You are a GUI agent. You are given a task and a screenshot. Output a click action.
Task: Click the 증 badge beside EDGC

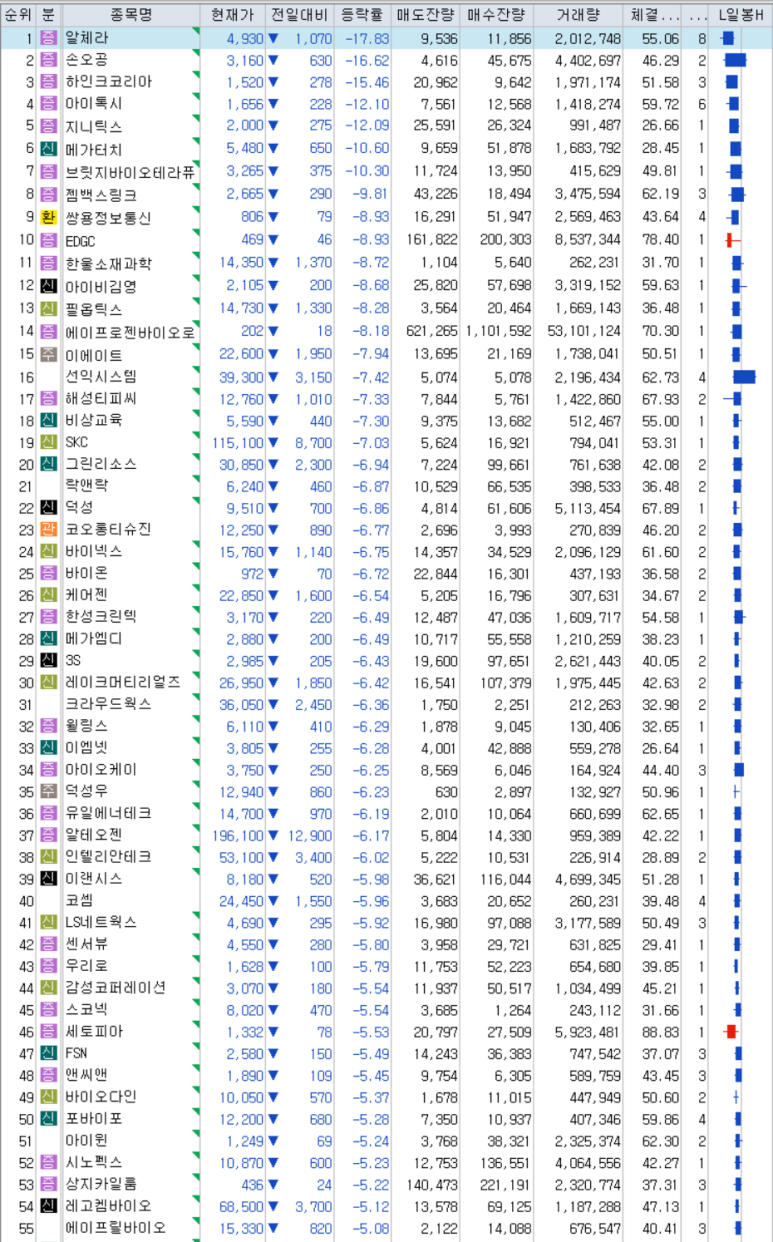pos(49,239)
